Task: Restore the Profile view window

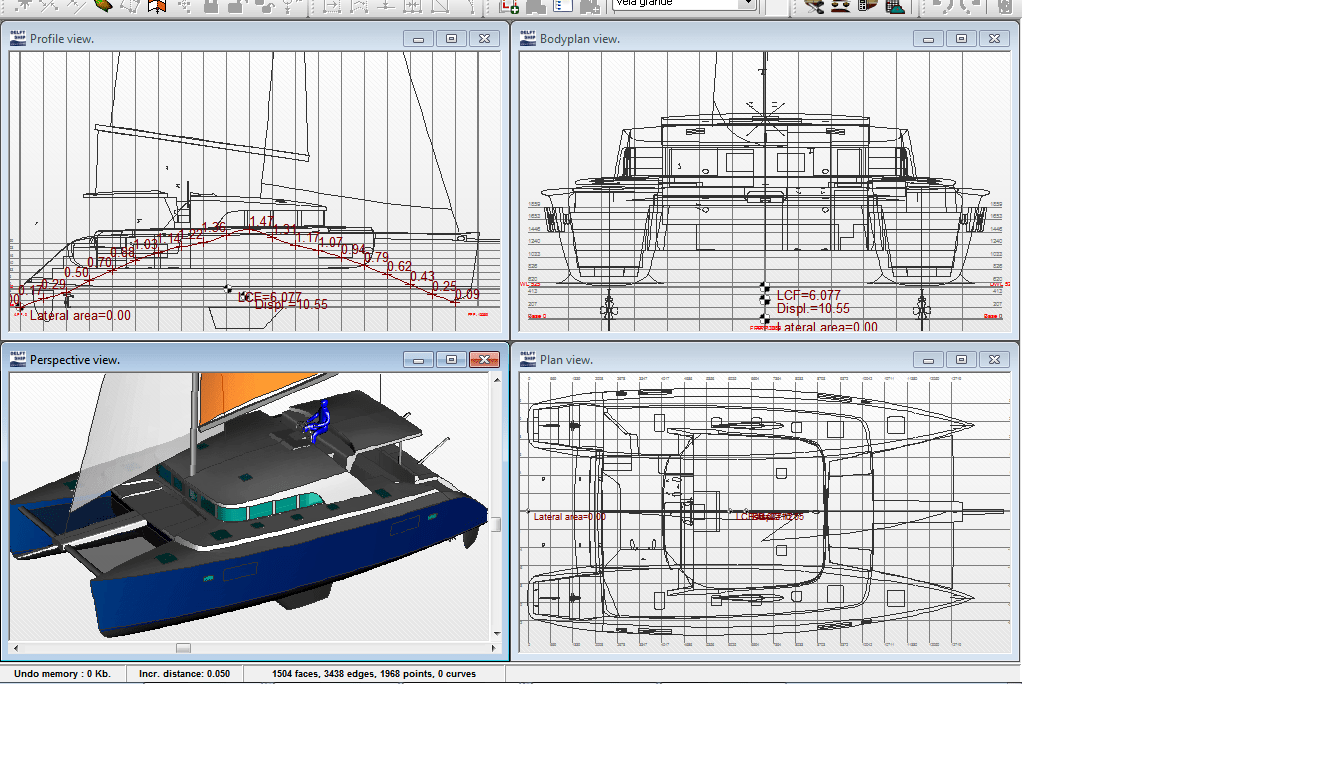Action: click(x=451, y=38)
